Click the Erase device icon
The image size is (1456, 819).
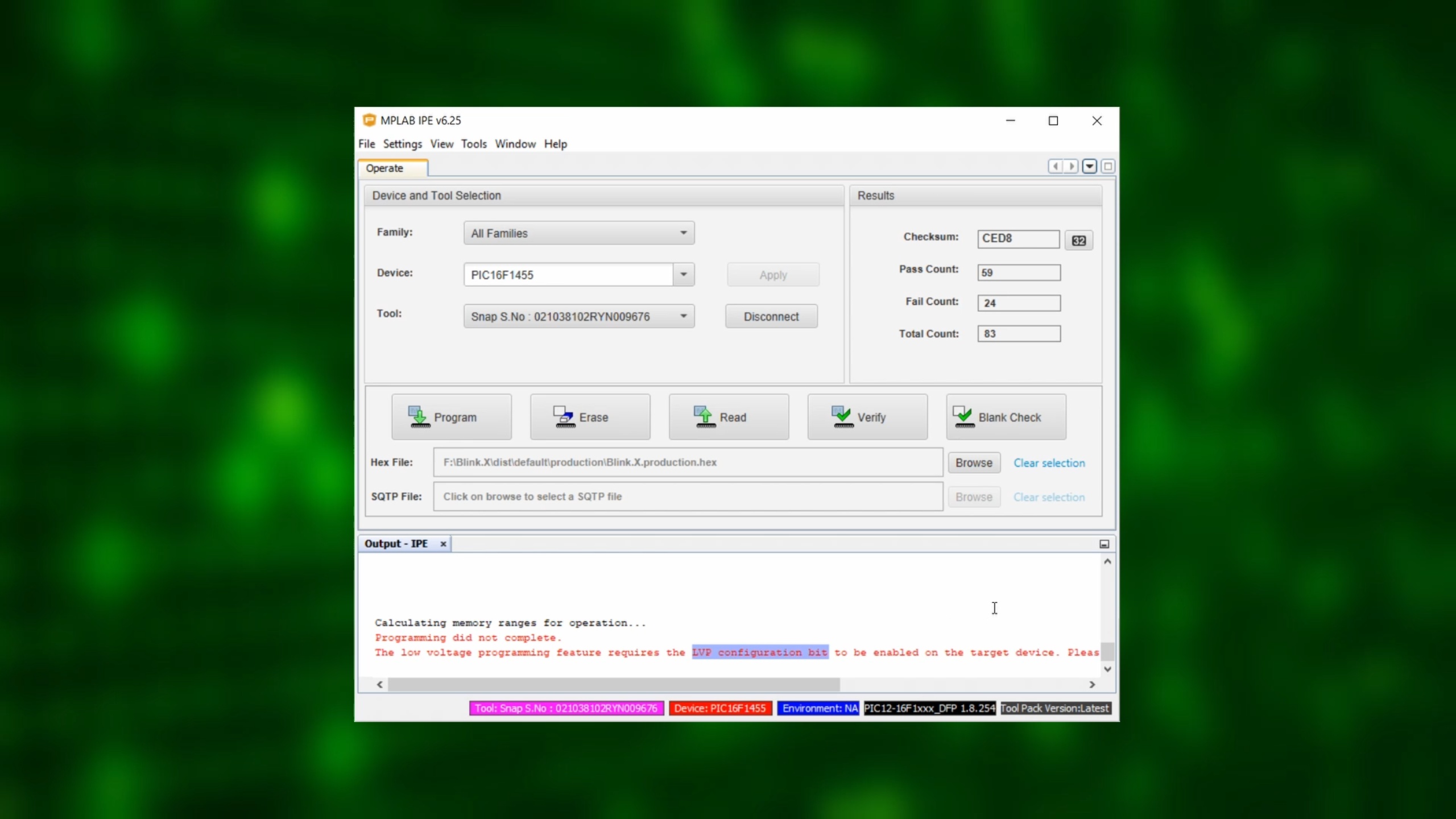coord(564,417)
